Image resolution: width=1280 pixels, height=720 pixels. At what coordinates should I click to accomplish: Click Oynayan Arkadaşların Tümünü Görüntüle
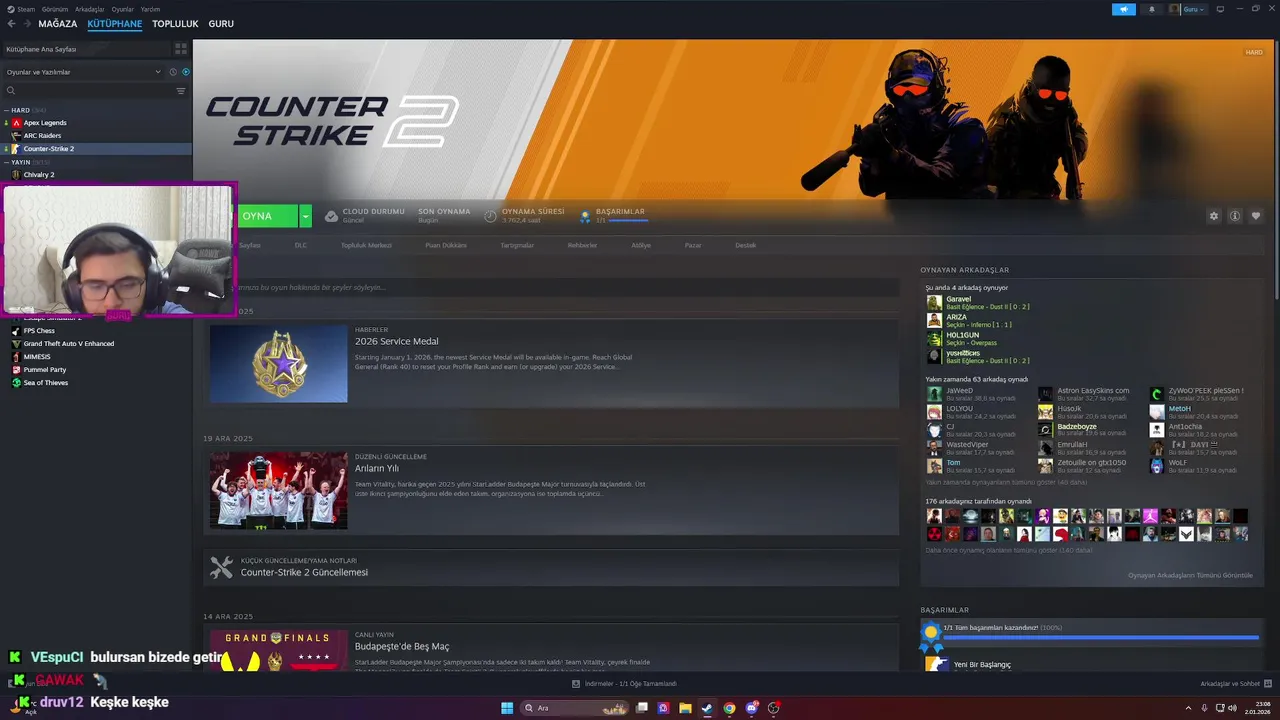click(1190, 575)
